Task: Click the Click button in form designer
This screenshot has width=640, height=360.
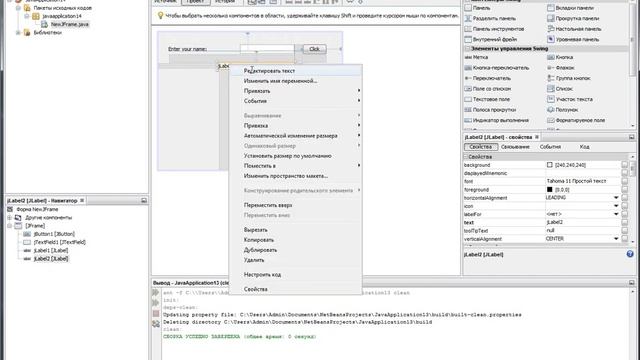Action: 314,49
